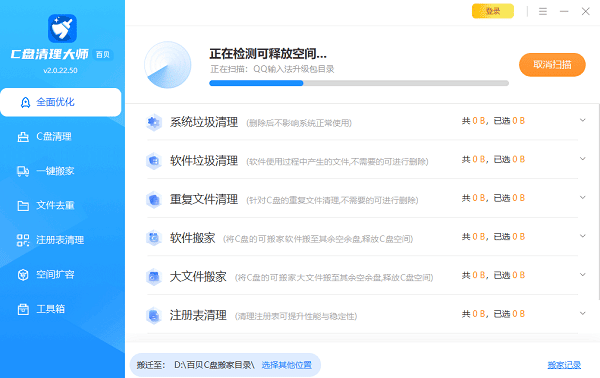This screenshot has height=378, width=600.
Task: Click the 大文件搬家 hexagon icon
Action: [154, 277]
